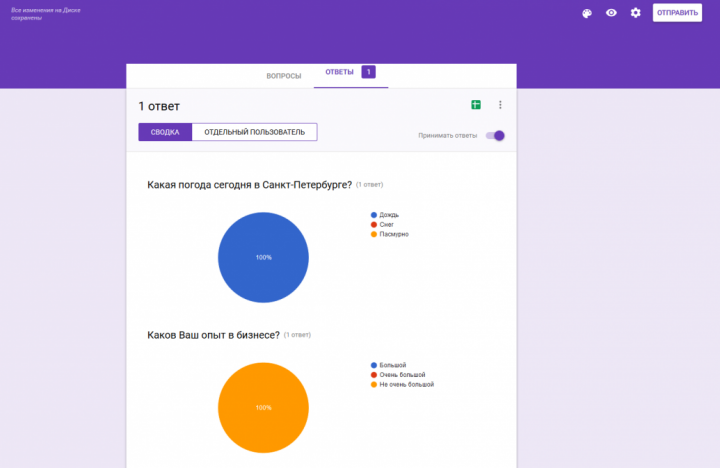Open settings gear icon
The image size is (720, 468).
coord(635,13)
